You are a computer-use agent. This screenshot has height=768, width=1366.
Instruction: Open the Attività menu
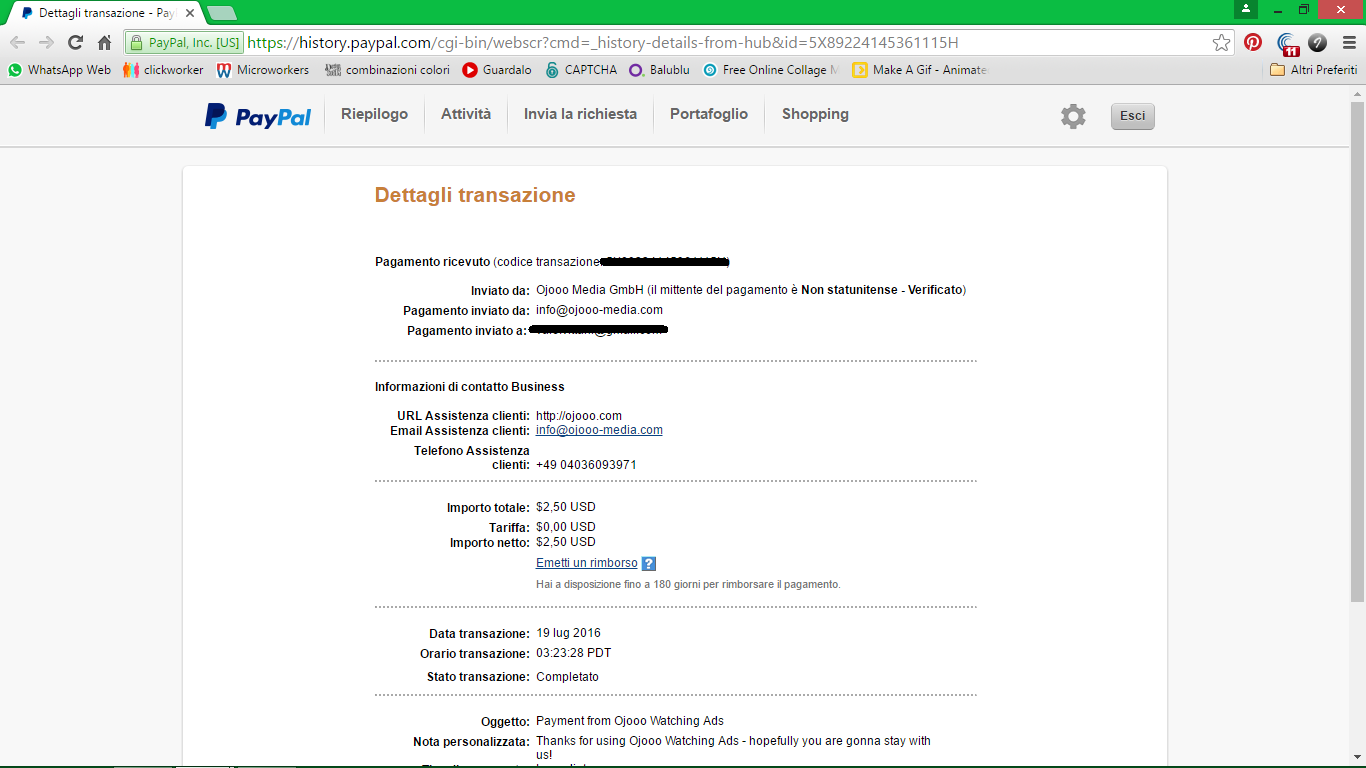(x=466, y=114)
